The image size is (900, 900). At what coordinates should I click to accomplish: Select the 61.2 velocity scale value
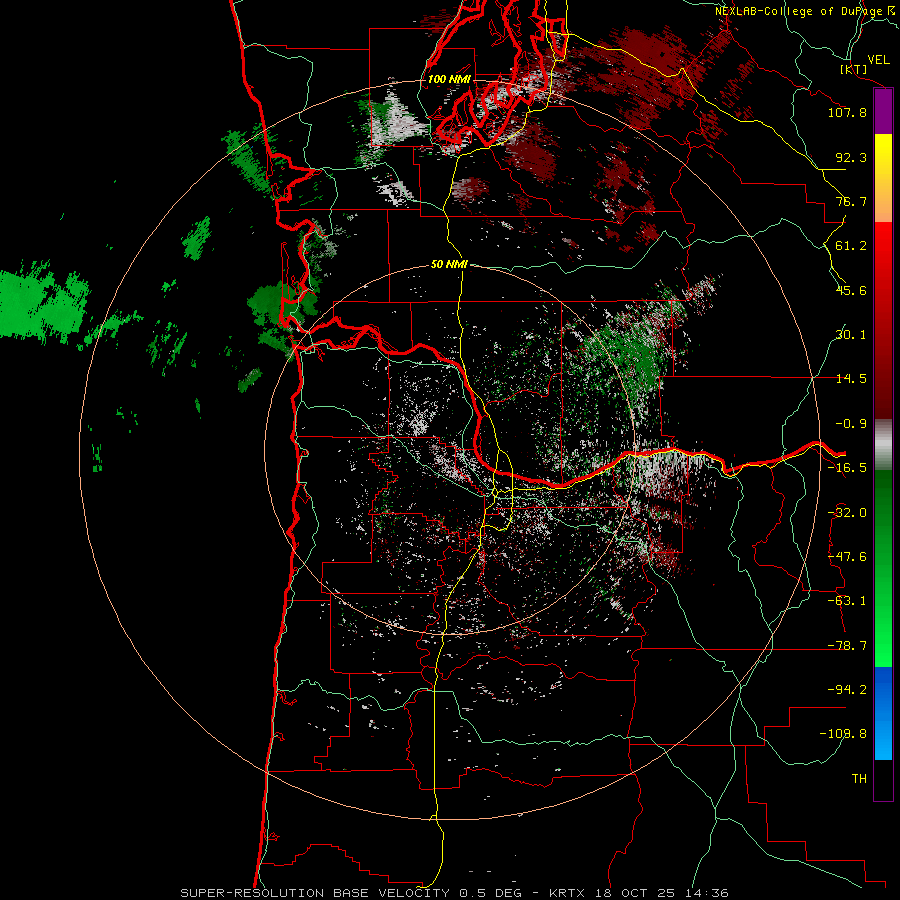click(851, 246)
